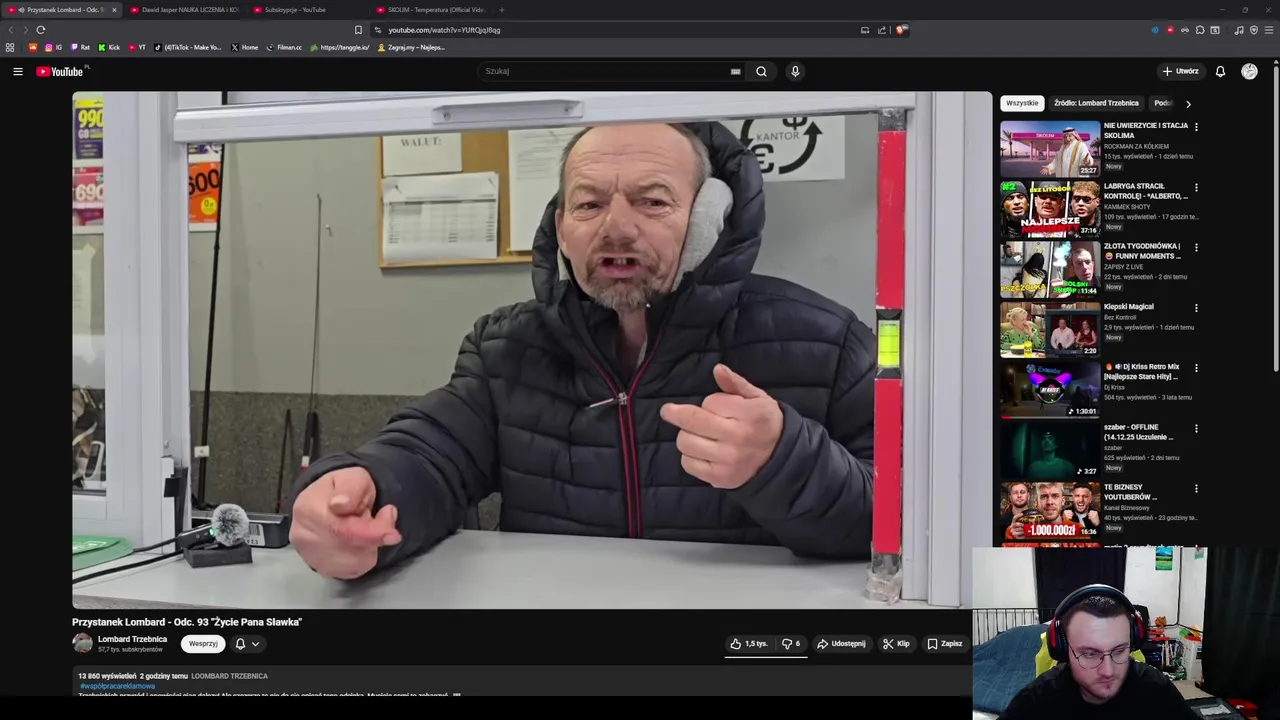Open Kiepski Magical video title

click(1128, 307)
